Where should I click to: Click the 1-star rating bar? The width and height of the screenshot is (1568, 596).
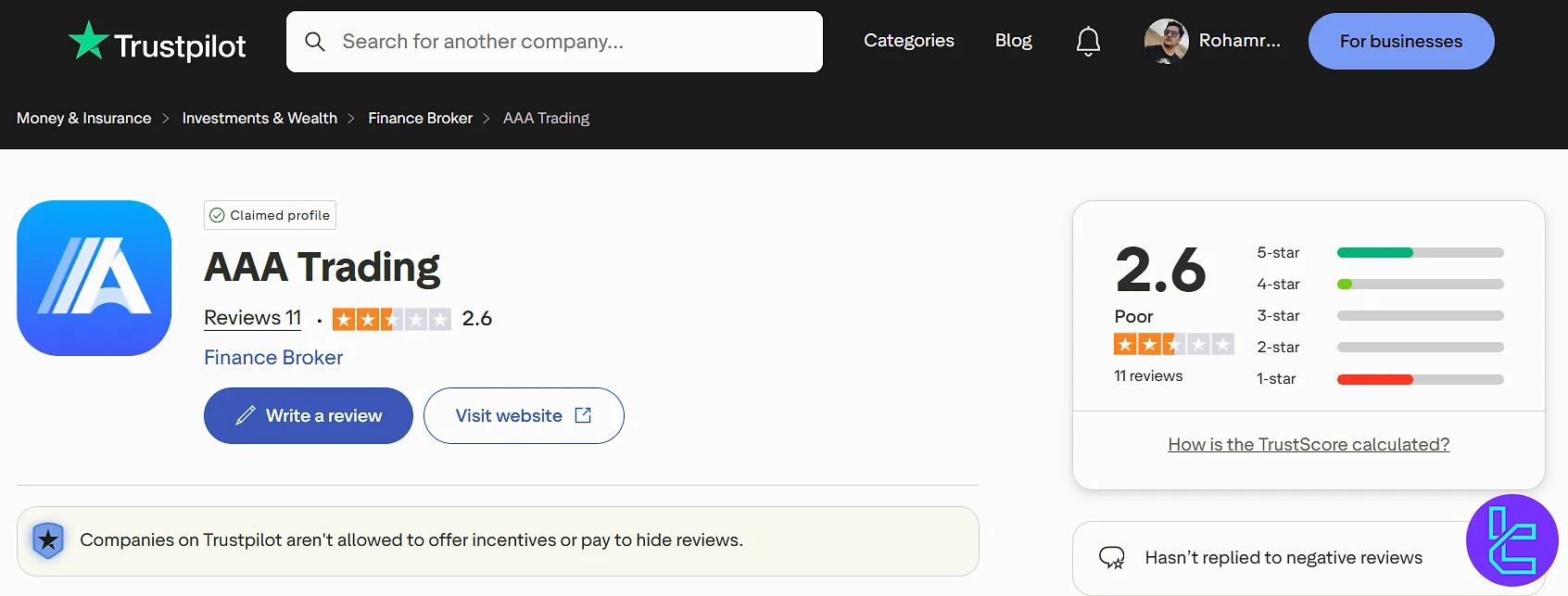pyautogui.click(x=1419, y=378)
